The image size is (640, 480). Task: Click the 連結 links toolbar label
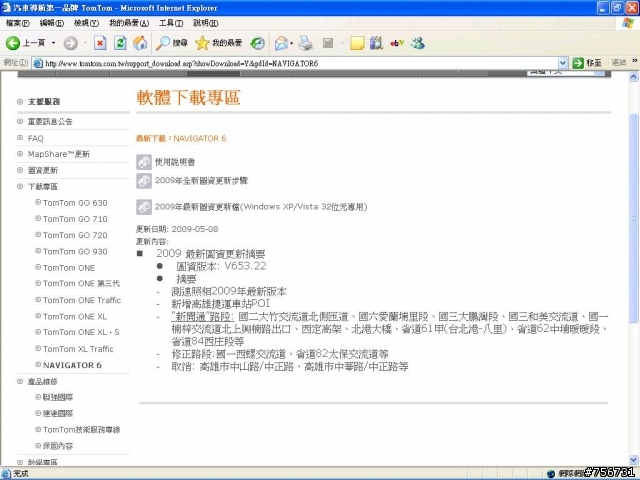[x=619, y=62]
